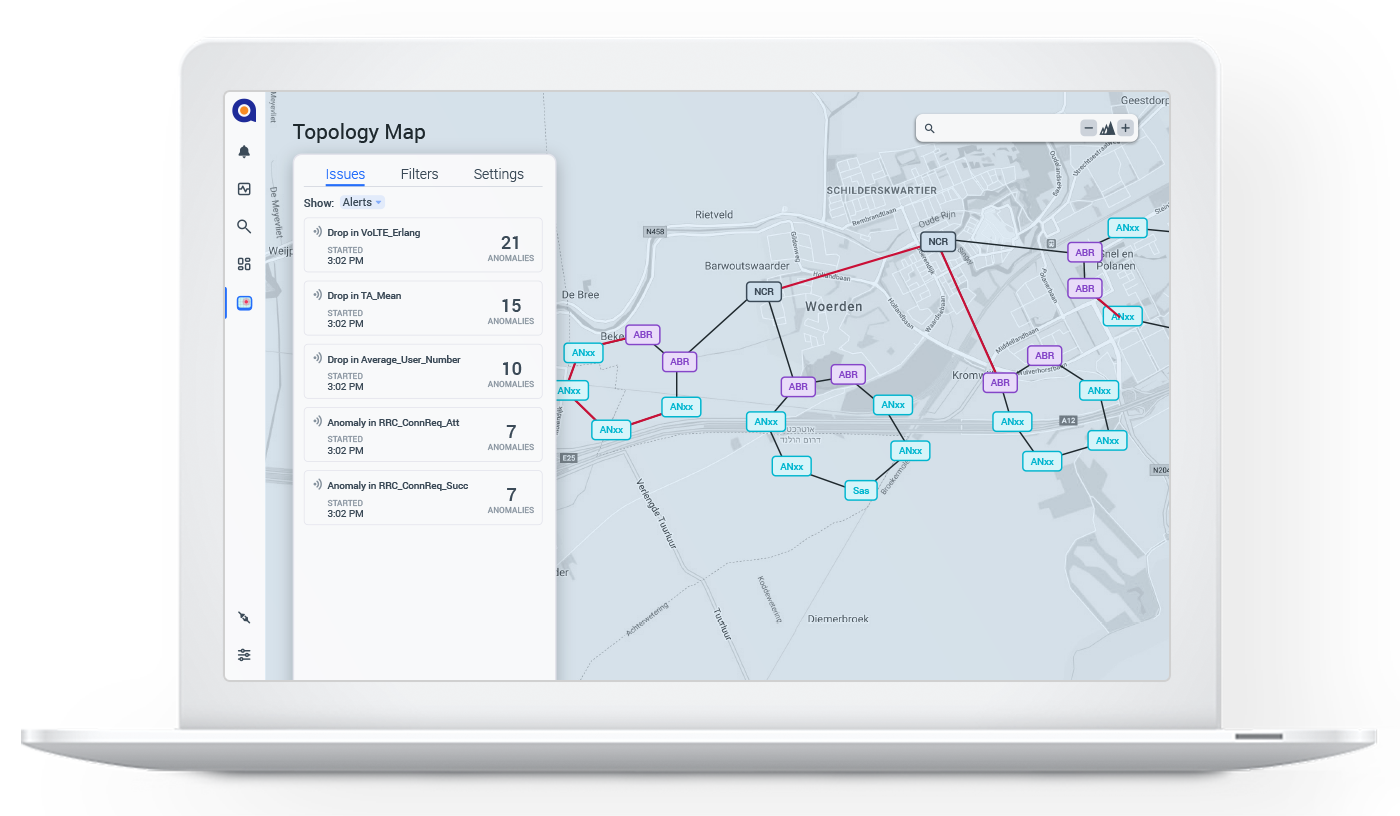Open the connector plug sidebar icon
This screenshot has height=816, width=1400.
pyautogui.click(x=244, y=617)
